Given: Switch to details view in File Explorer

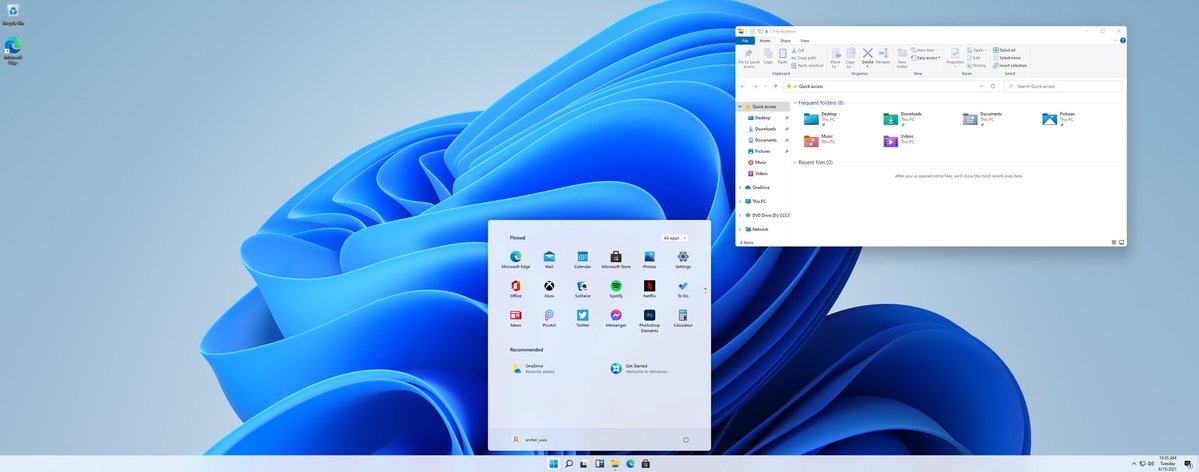Looking at the screenshot, I should pos(1113,242).
